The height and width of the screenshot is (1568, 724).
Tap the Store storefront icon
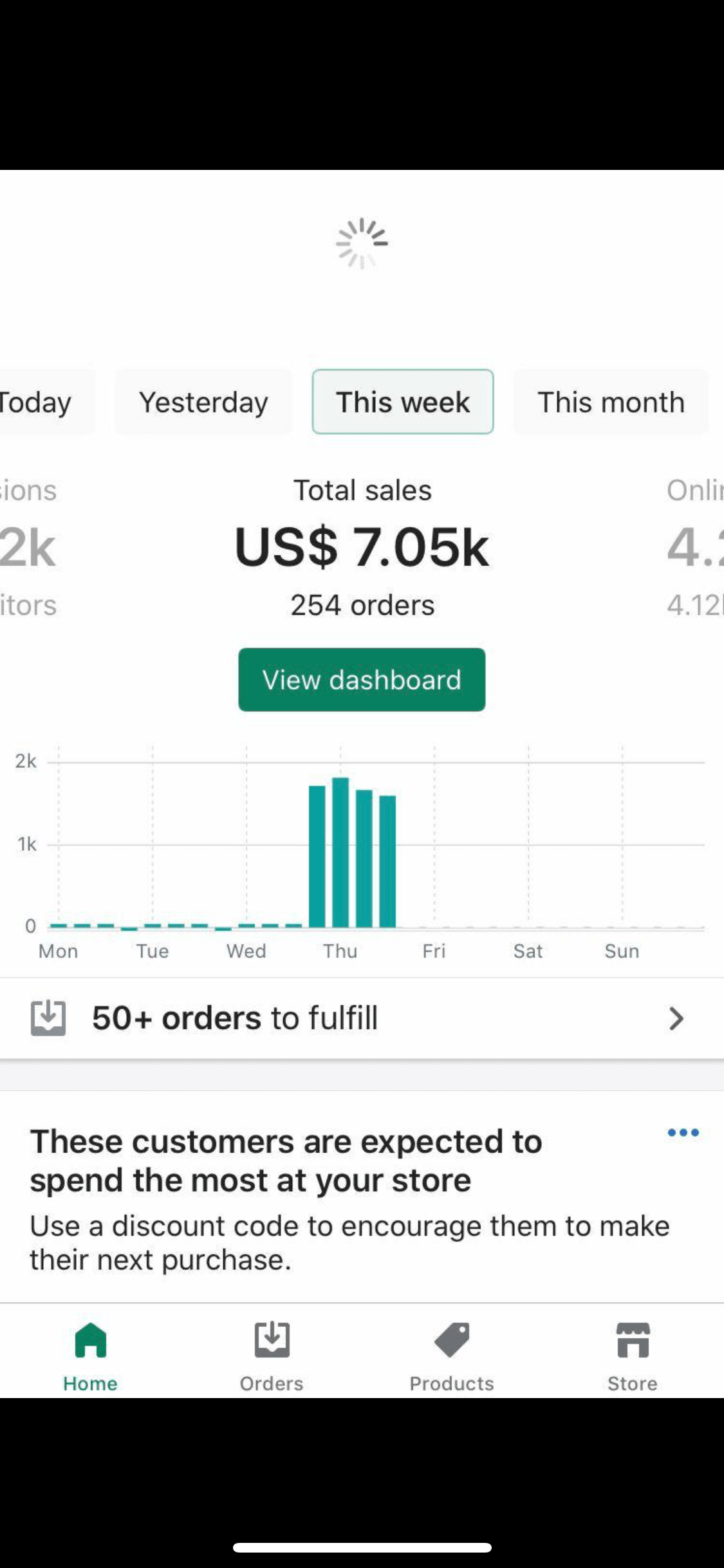pyautogui.click(x=633, y=1340)
